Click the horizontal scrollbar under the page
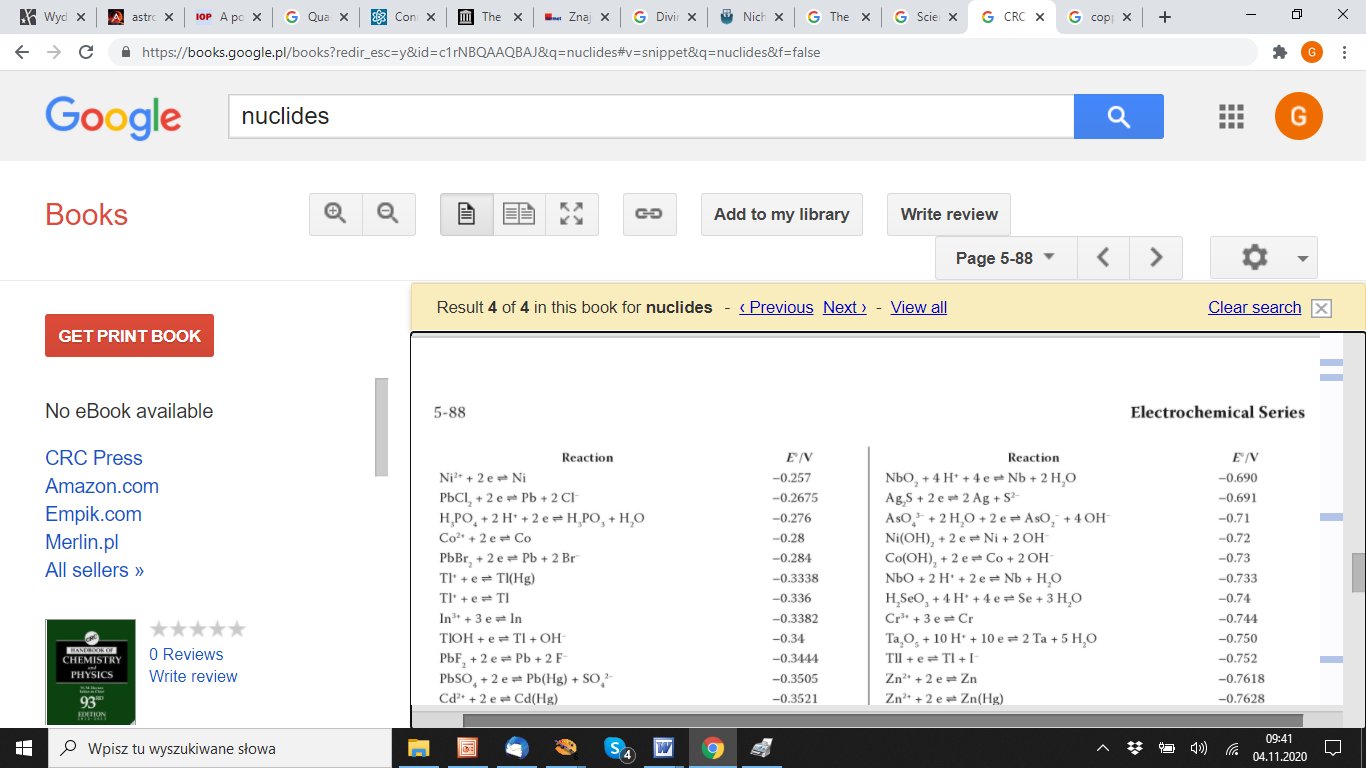 [x=882, y=719]
